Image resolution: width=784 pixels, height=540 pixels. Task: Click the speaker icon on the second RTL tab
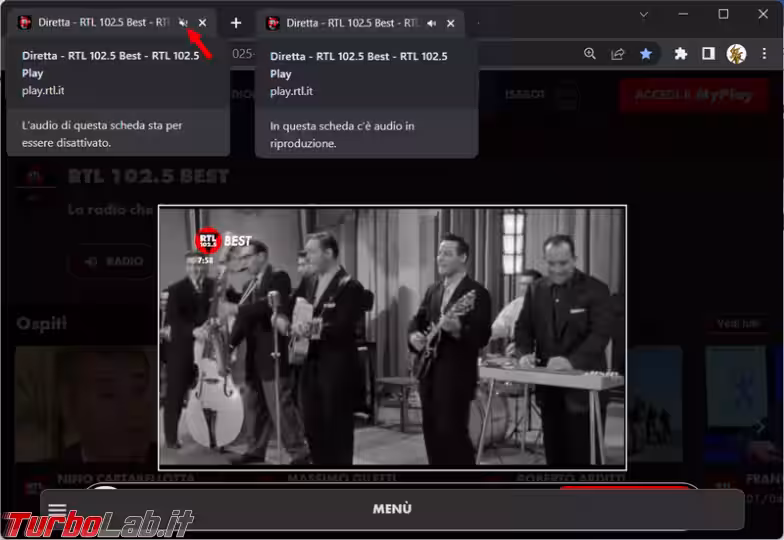pos(432,24)
